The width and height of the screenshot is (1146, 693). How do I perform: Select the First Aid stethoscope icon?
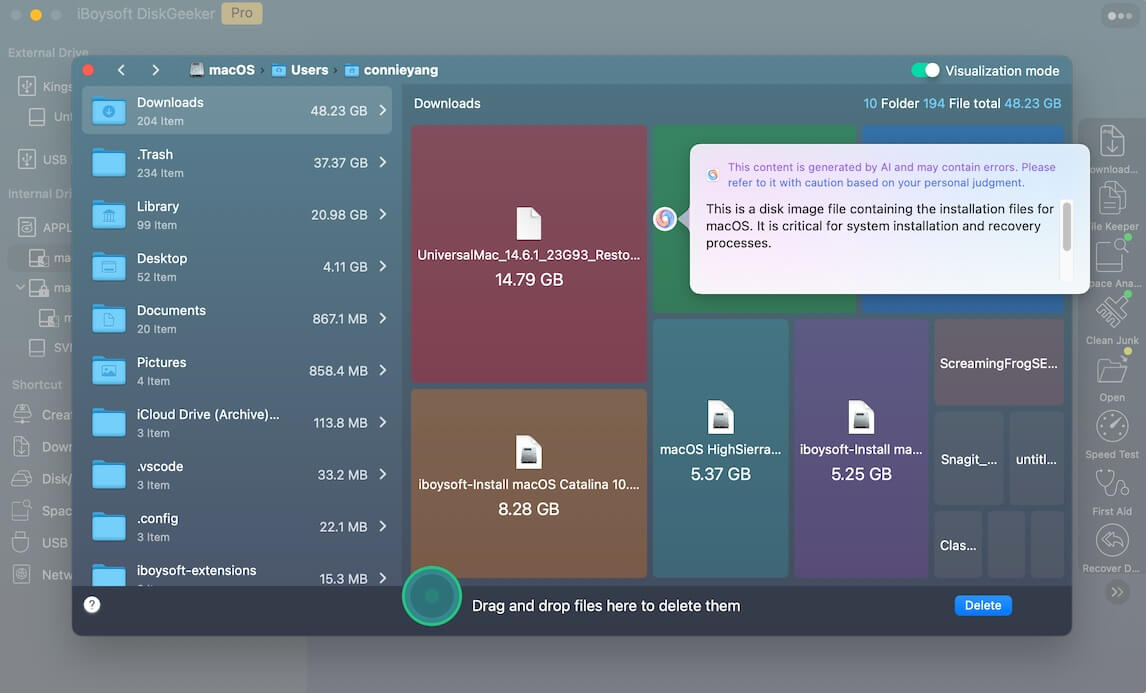(x=1112, y=484)
